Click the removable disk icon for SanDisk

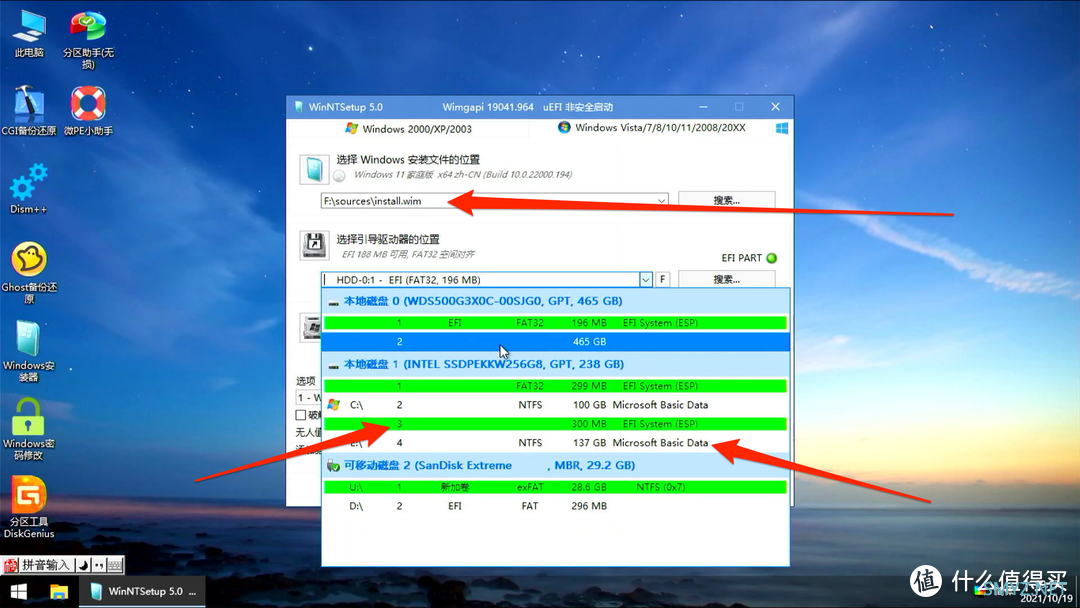point(333,466)
